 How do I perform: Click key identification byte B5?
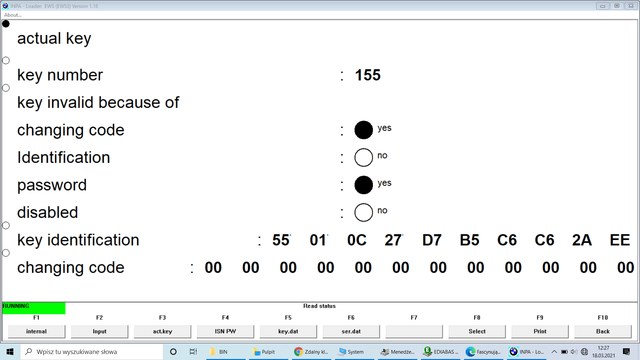469,240
